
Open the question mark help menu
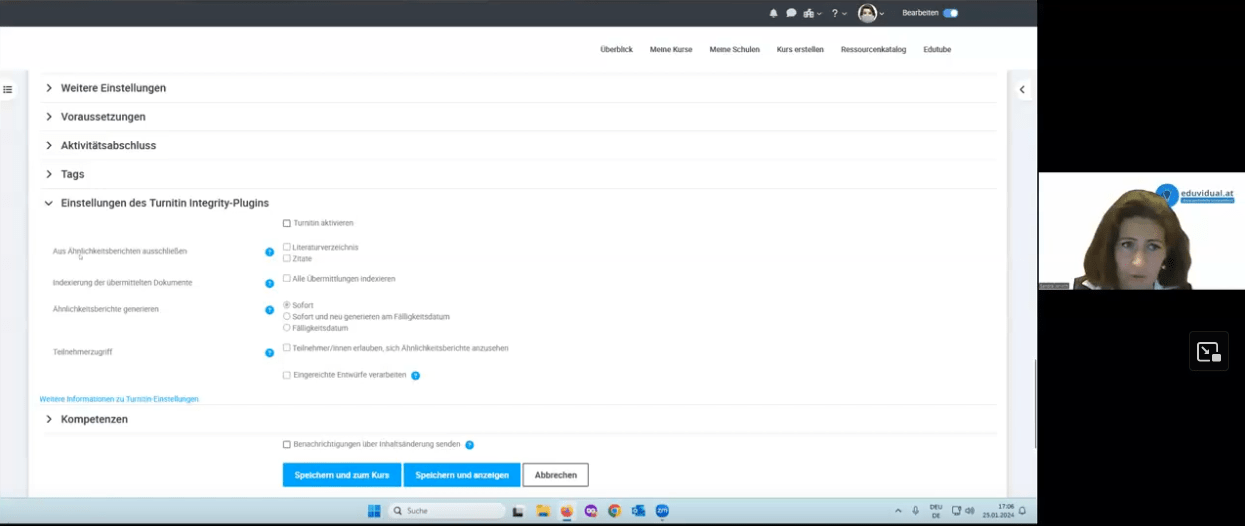click(835, 13)
